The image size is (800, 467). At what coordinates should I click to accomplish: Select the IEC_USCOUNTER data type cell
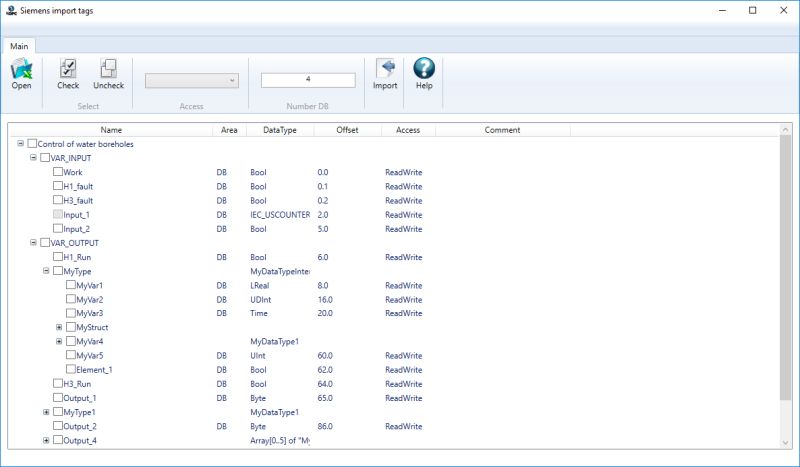click(x=280, y=215)
